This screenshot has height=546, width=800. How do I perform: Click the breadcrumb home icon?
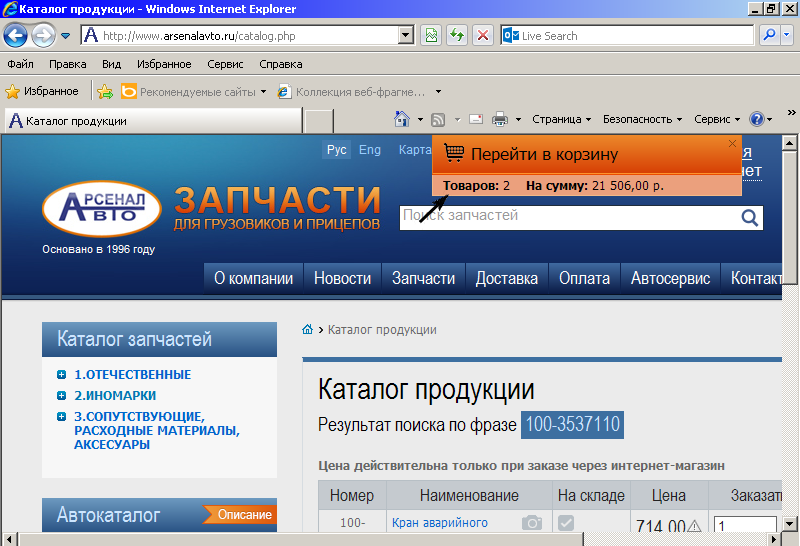click(x=307, y=329)
